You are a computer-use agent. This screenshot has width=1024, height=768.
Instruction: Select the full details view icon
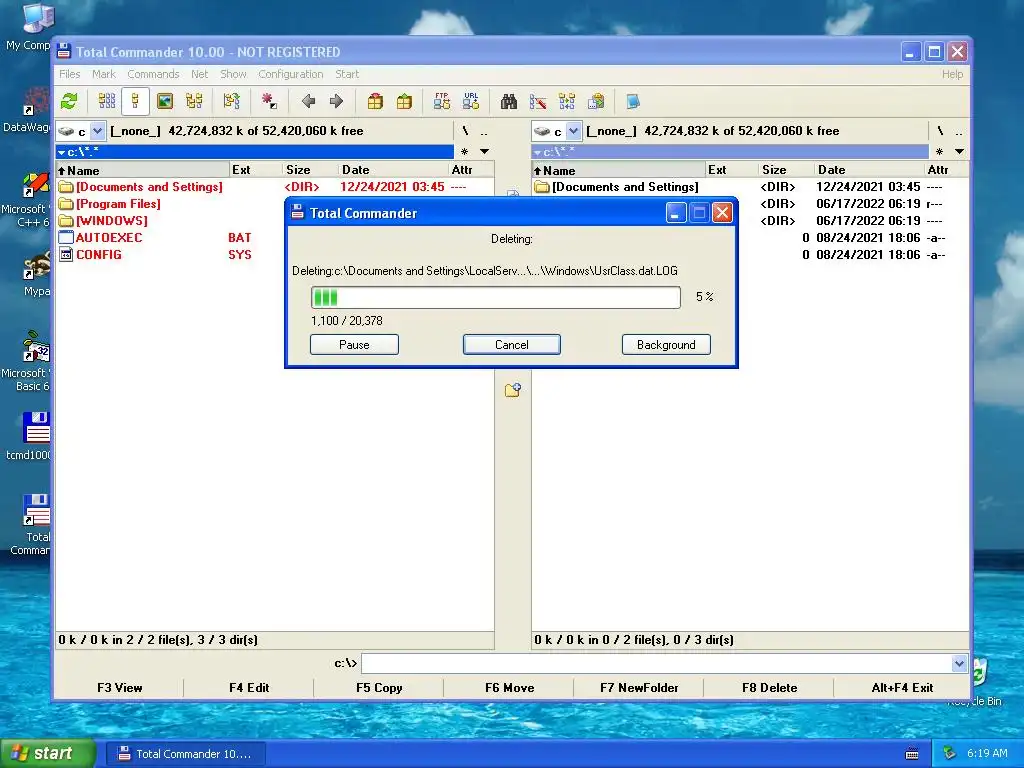click(x=135, y=101)
